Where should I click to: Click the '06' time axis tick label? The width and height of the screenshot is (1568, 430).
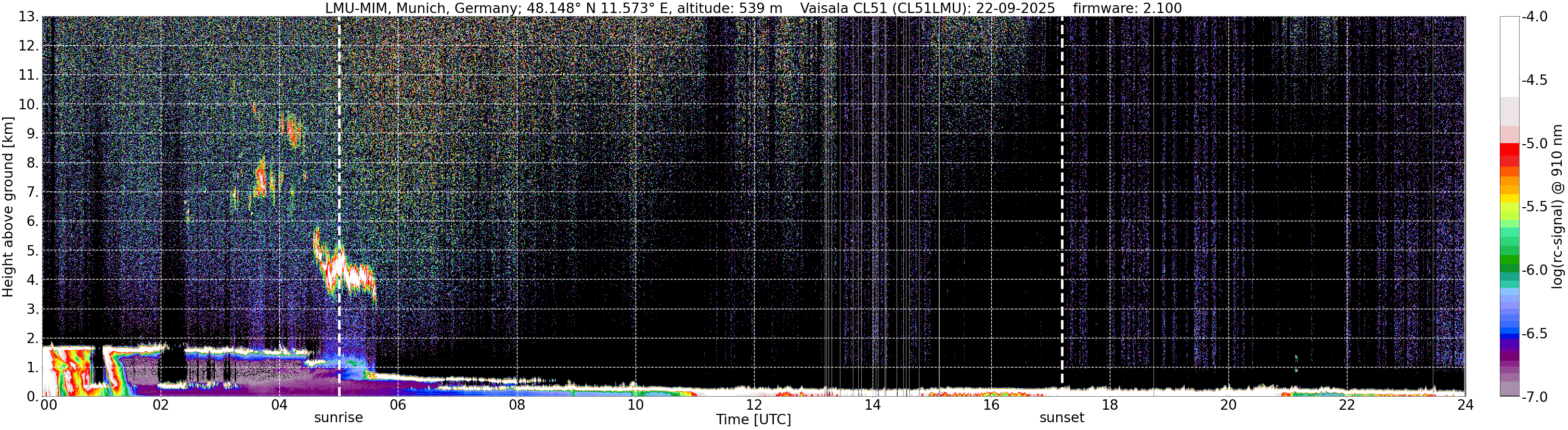[x=397, y=405]
